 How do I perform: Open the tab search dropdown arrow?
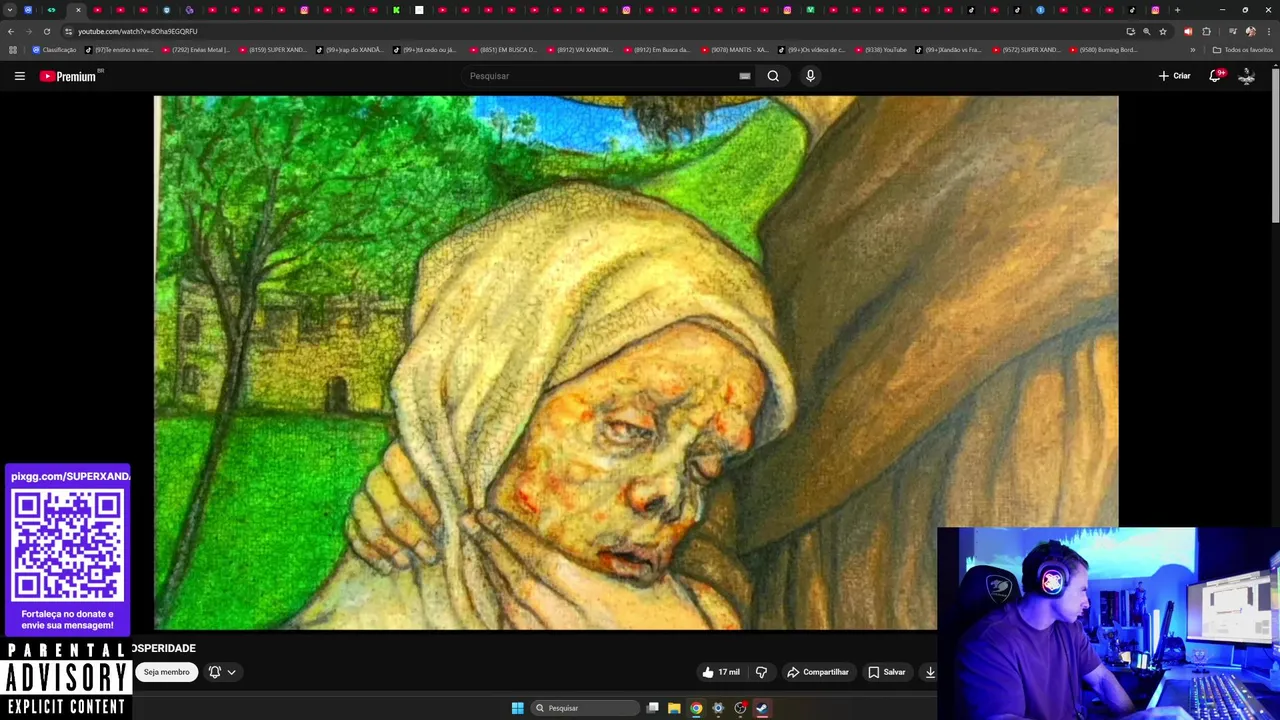[x=9, y=10]
